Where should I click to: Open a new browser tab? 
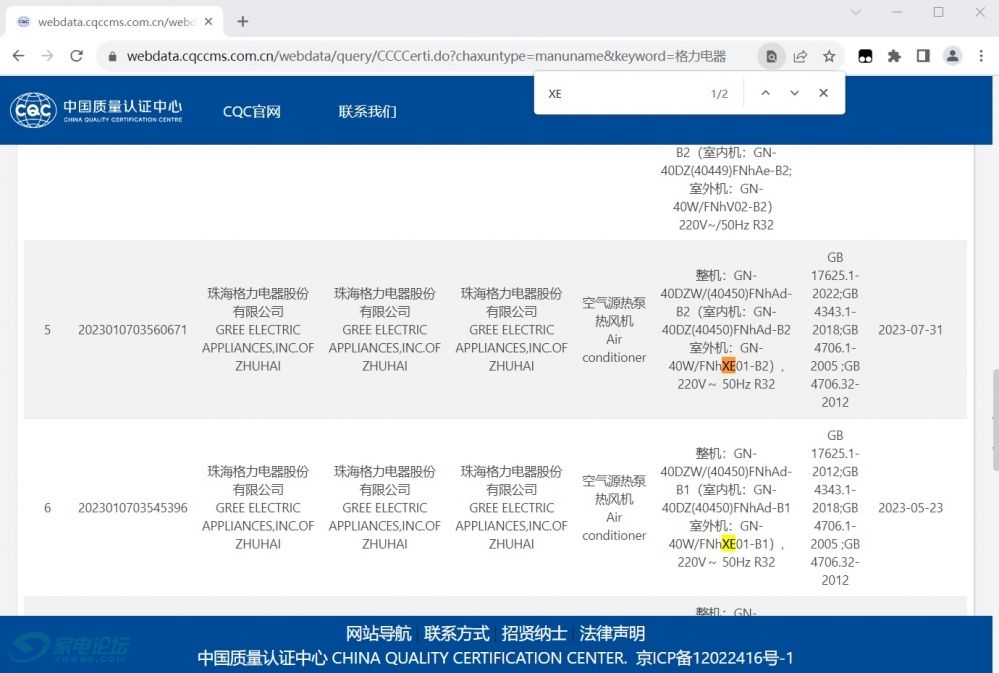pos(242,21)
